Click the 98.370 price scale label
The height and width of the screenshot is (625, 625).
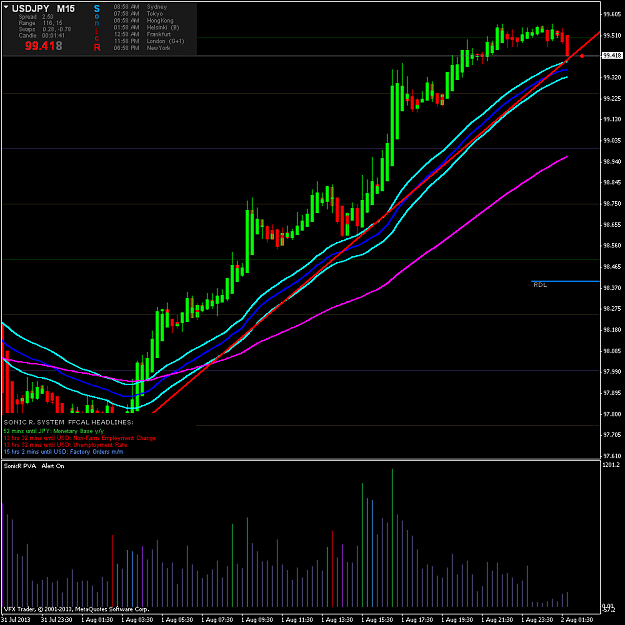(612, 288)
